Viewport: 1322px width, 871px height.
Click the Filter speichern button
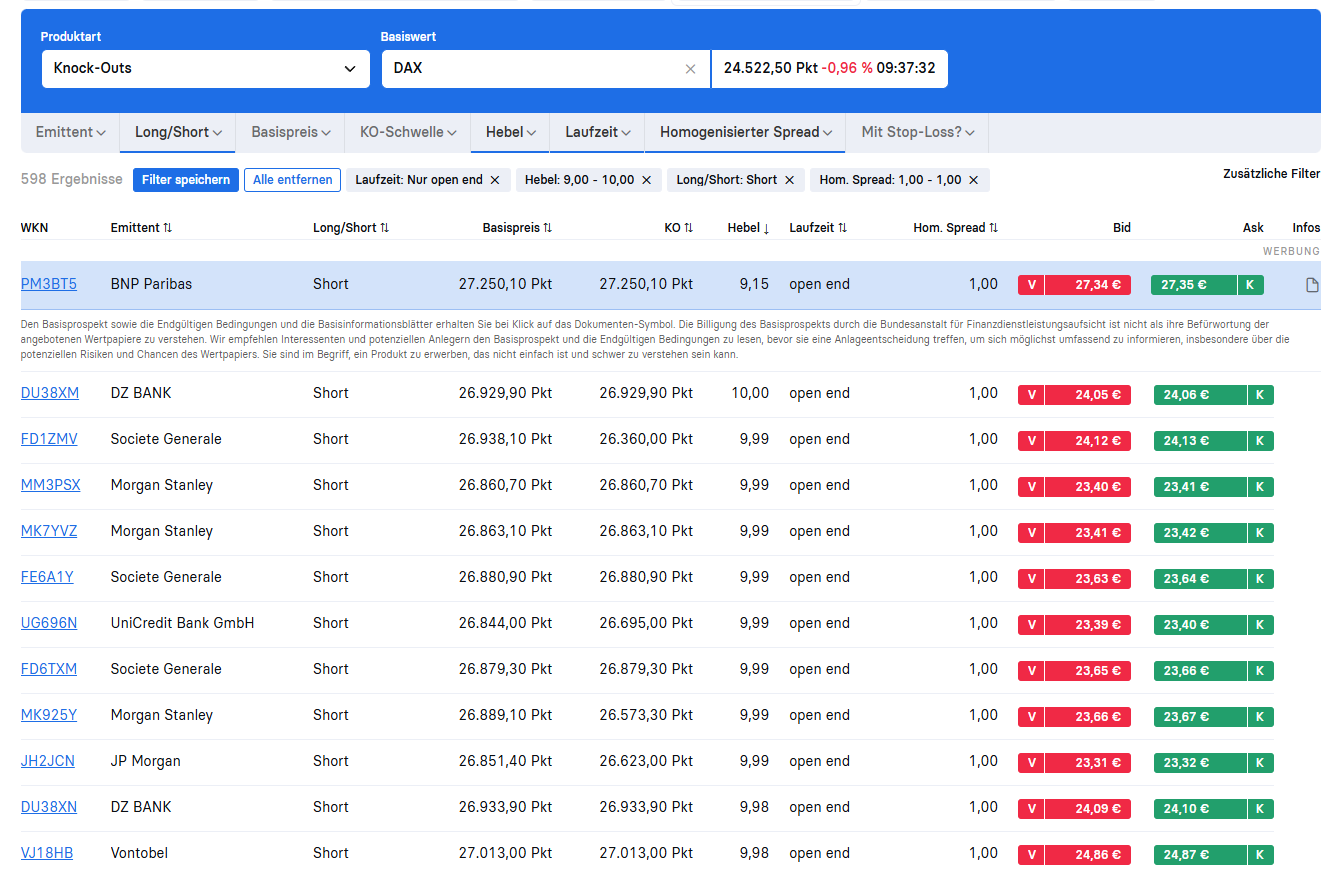tap(186, 180)
